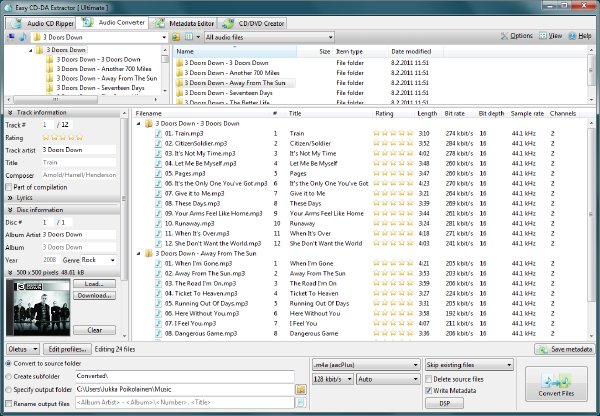This screenshot has height=416, width=600.
Task: Open the 3 Doors Down folder path dropdown
Action: pos(164,37)
